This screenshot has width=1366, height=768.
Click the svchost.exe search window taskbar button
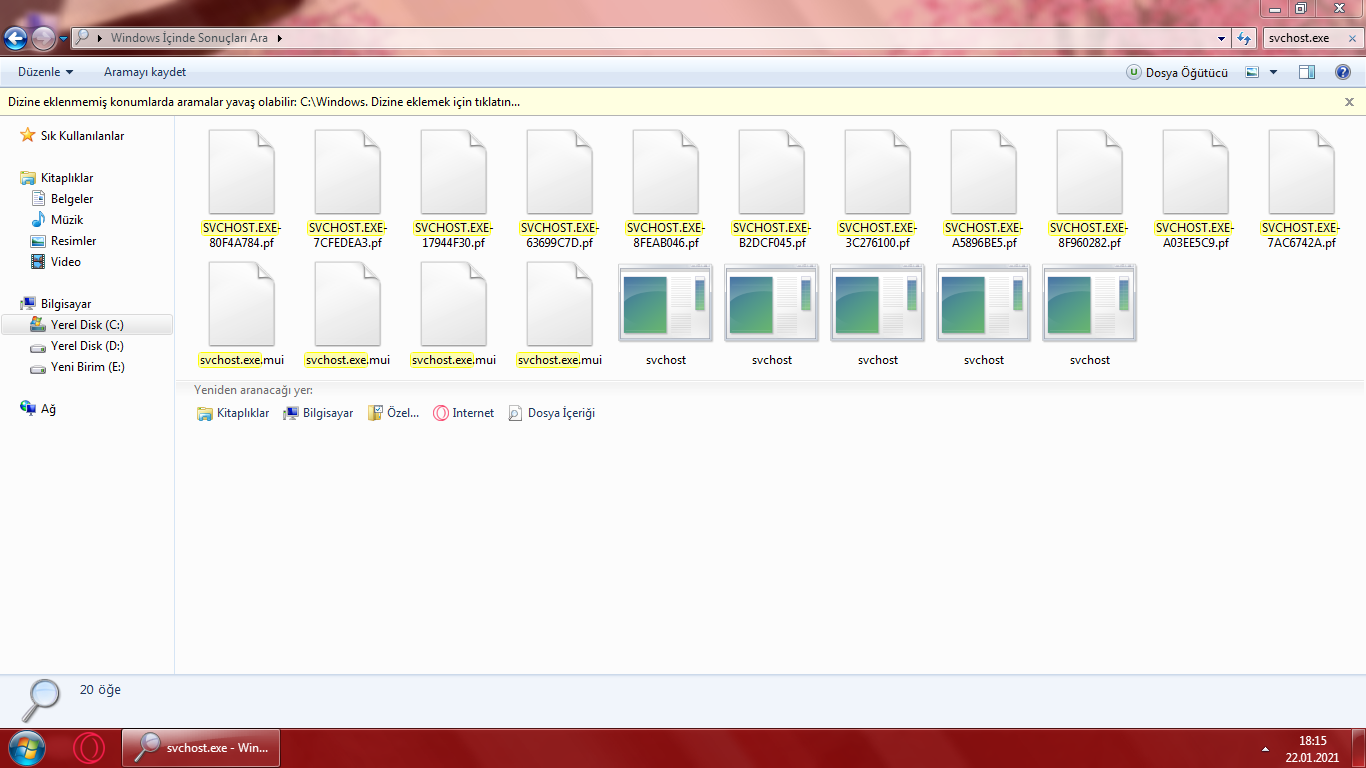pyautogui.click(x=201, y=748)
